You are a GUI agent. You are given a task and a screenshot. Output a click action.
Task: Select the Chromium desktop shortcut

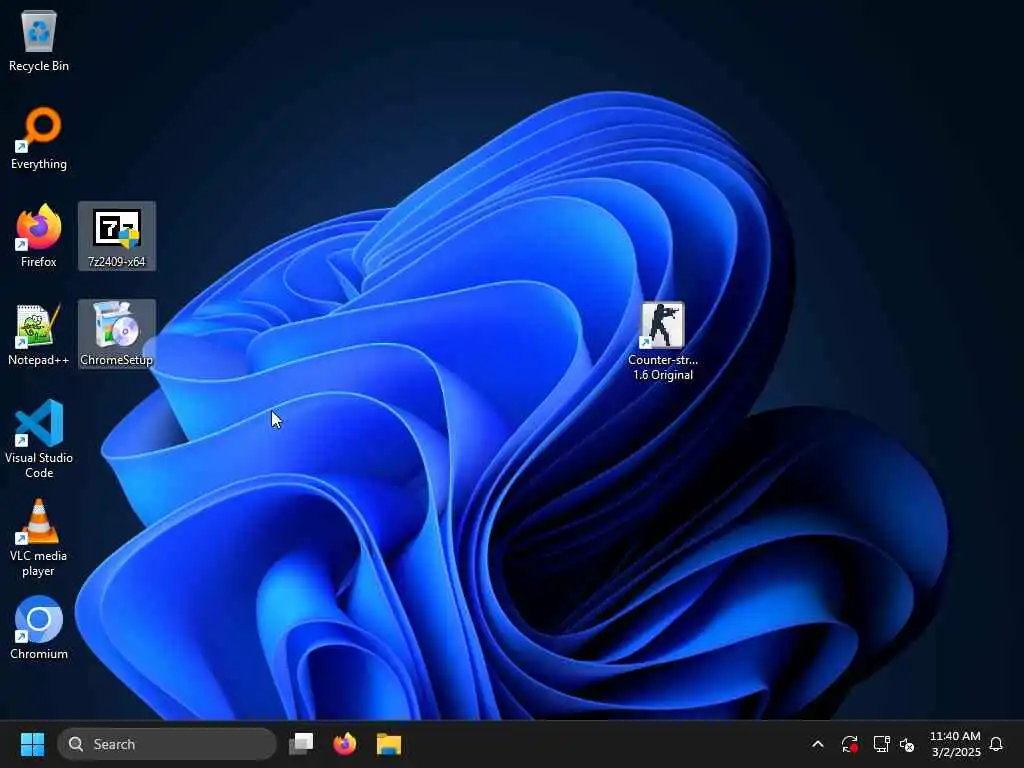point(39,628)
